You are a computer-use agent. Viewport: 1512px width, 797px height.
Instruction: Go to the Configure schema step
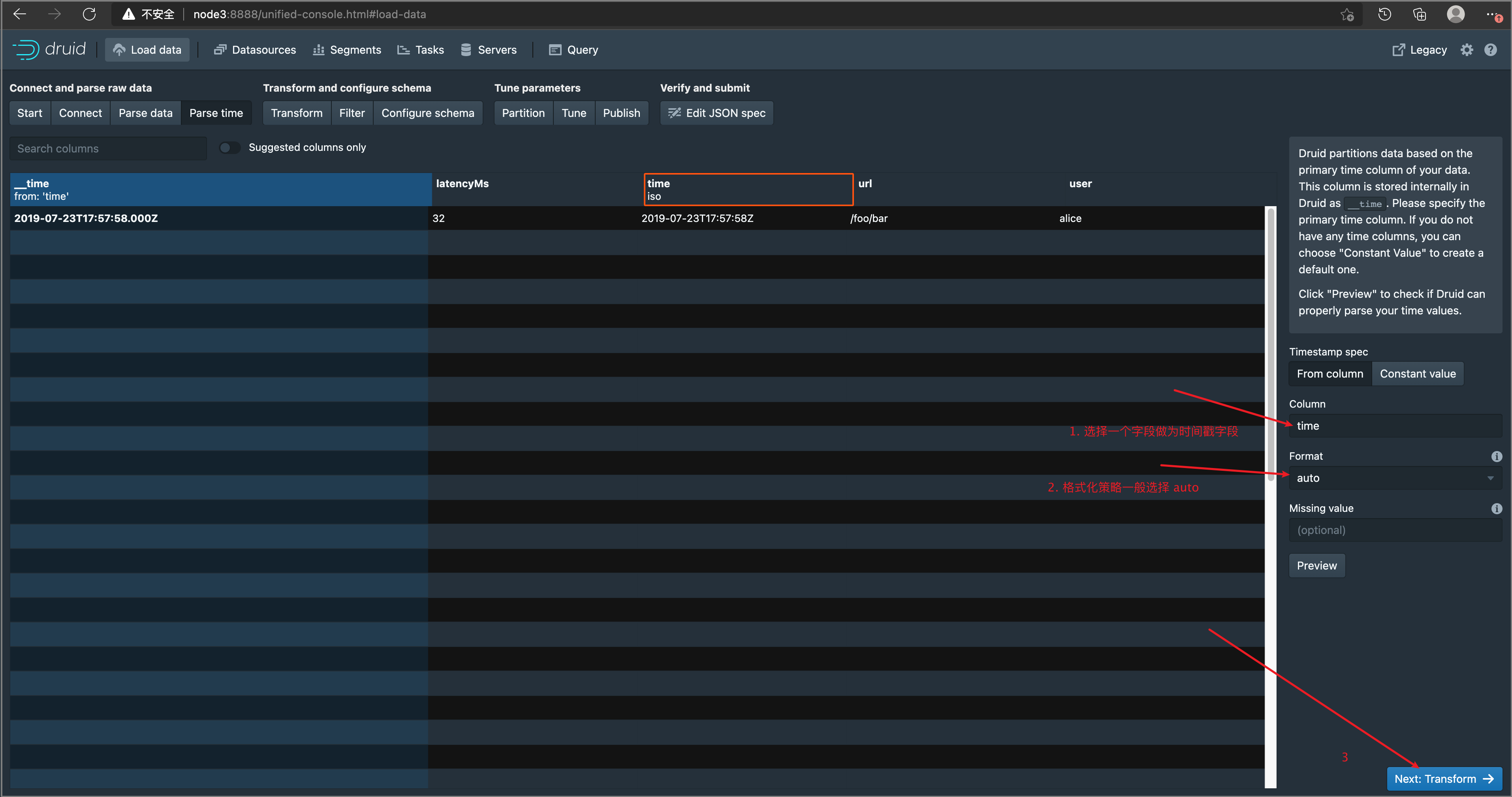(427, 113)
